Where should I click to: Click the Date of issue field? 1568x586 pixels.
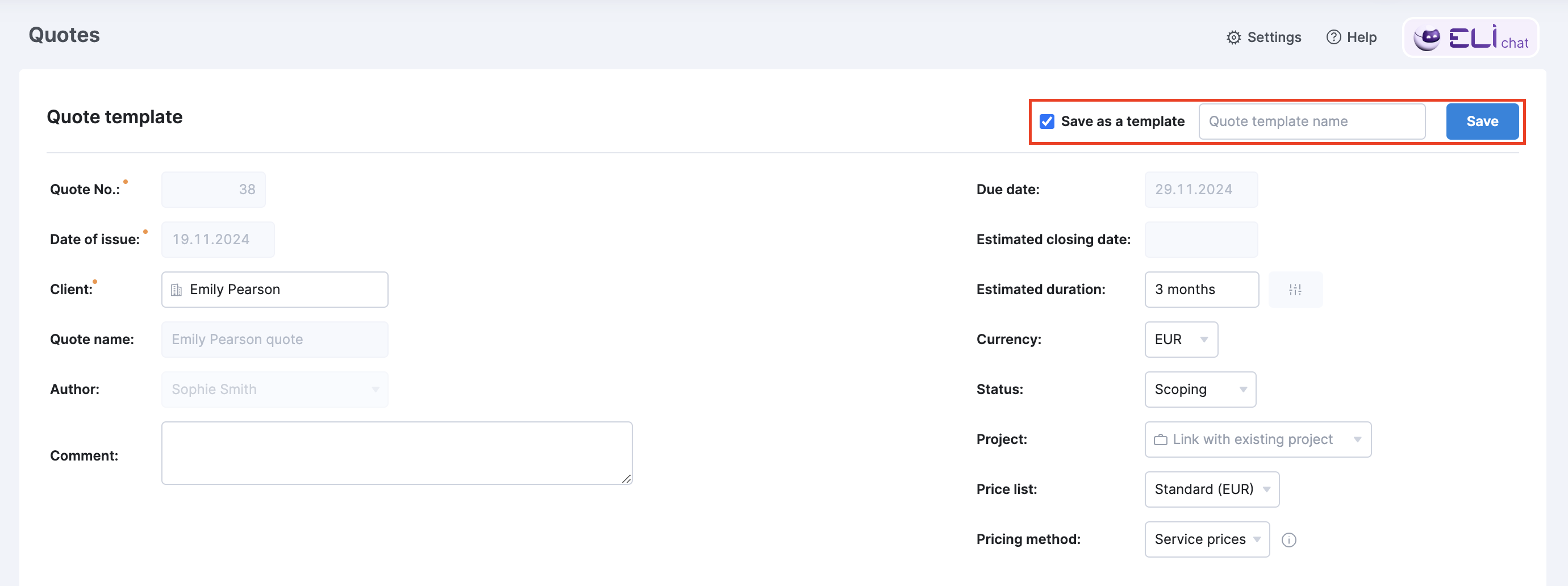218,240
